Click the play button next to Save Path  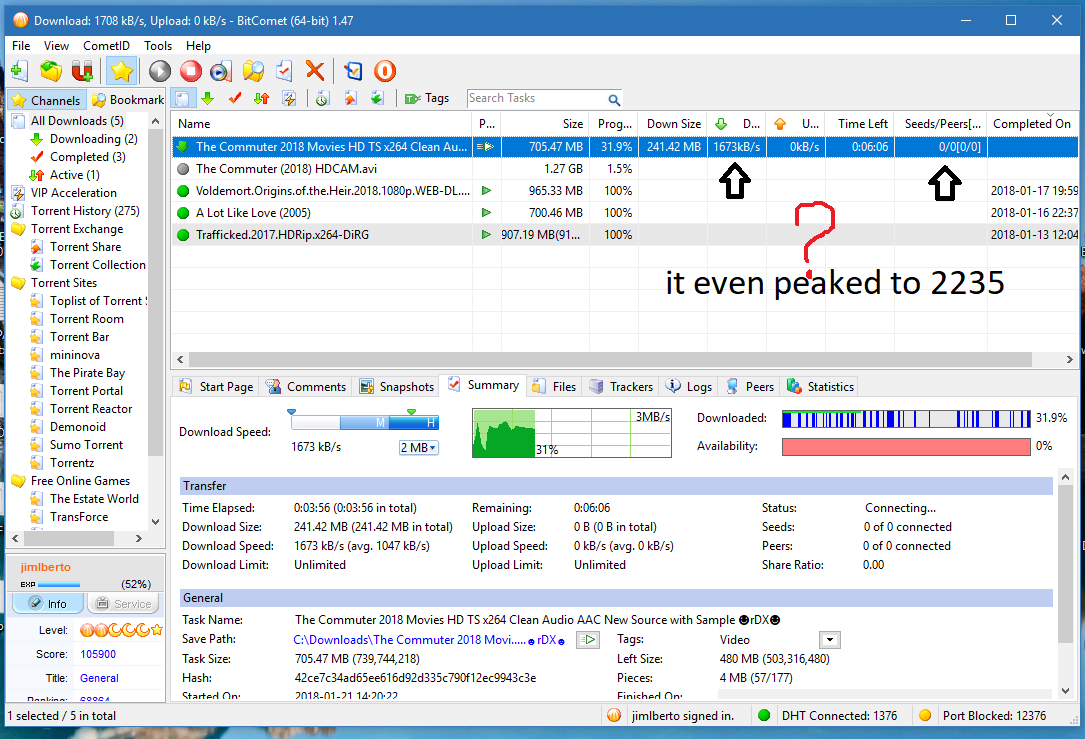[x=588, y=639]
